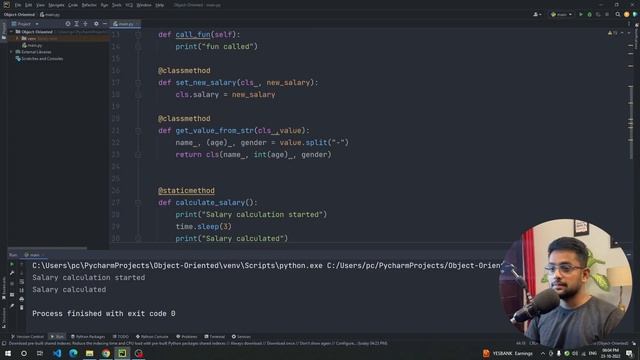Click the IDE updates orange icon

click(627, 14)
